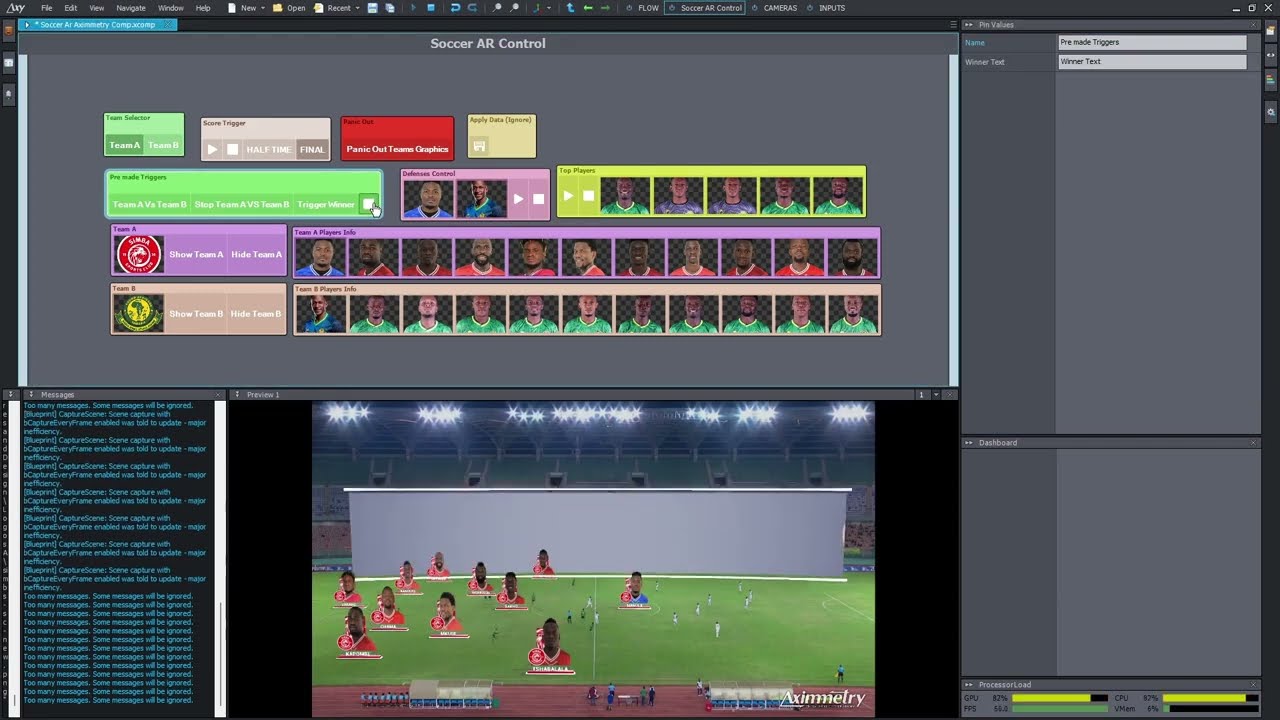Click the gear settings icon on right sidebar
This screenshot has width=1280, height=720.
pos(1271,111)
